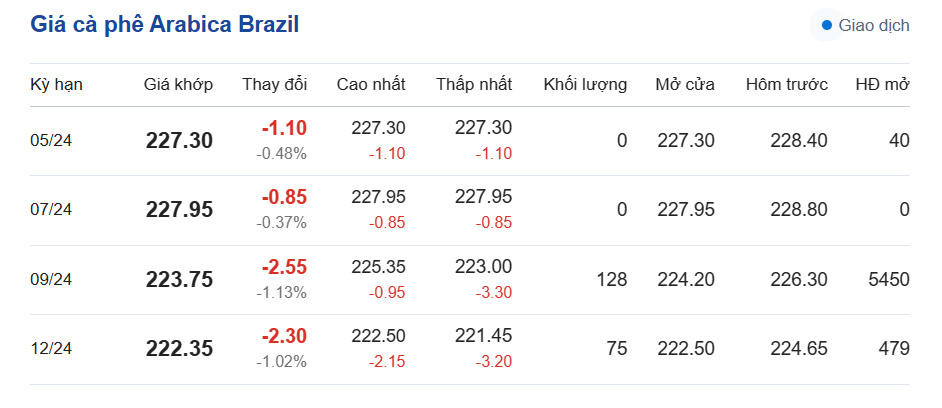942x408 pixels.
Task: Click matched price 223.75
Action: [179, 280]
